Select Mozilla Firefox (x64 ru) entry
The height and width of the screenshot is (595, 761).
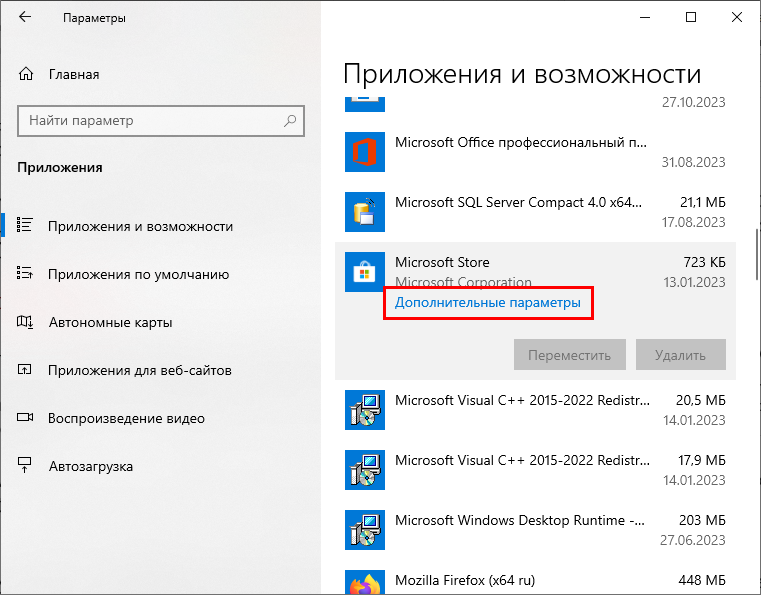[x=465, y=580]
